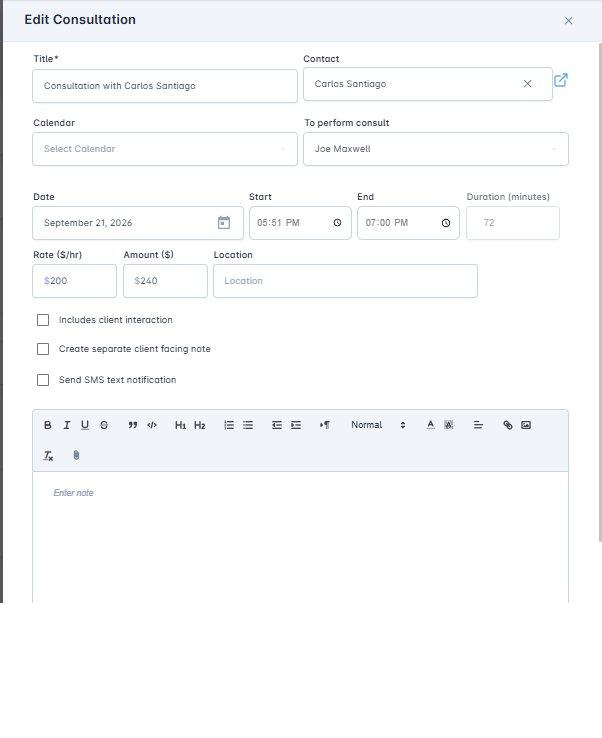Open the date picker calendar icon

224,223
